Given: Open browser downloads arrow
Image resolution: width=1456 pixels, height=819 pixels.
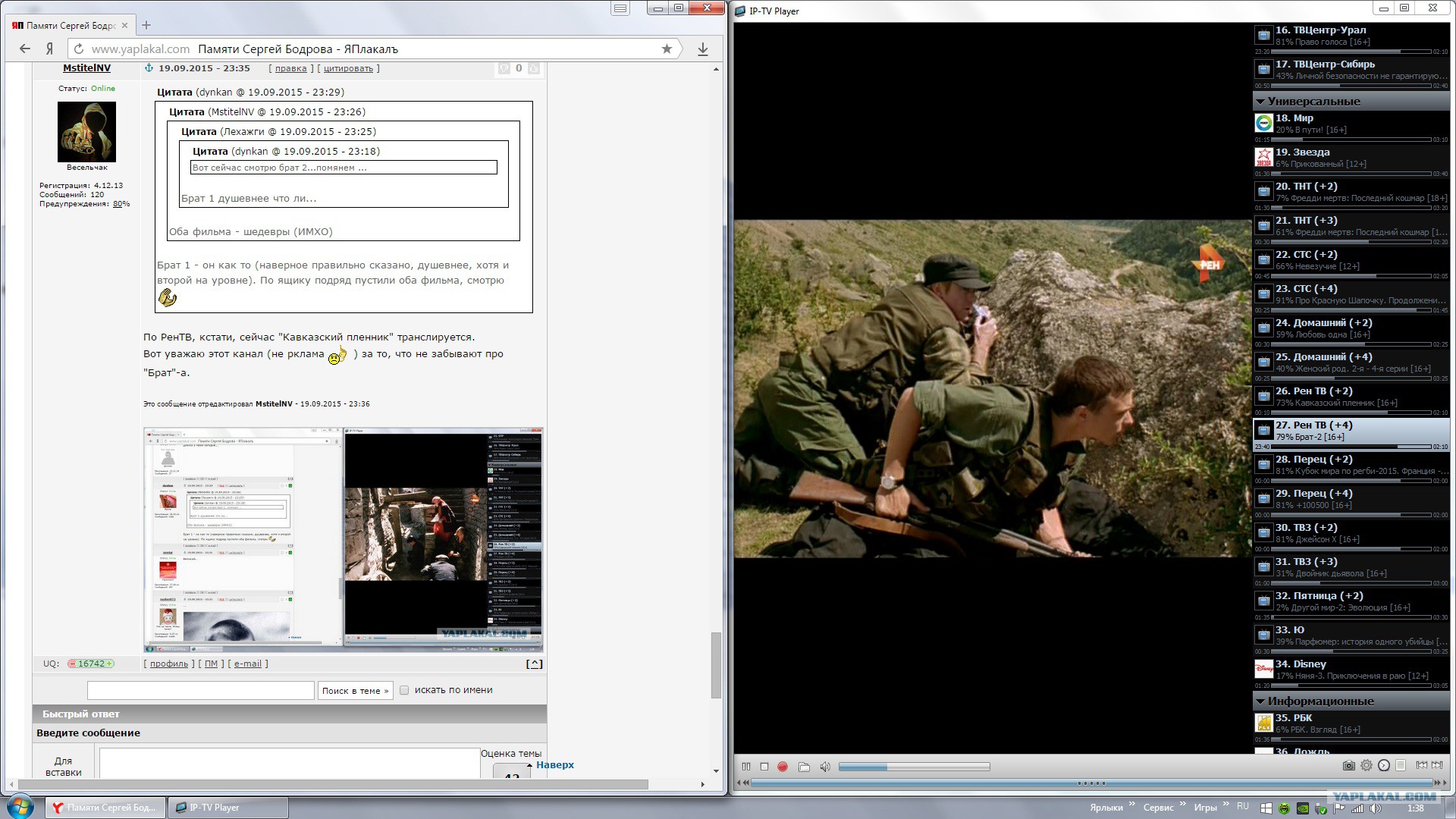Looking at the screenshot, I should pos(703,49).
